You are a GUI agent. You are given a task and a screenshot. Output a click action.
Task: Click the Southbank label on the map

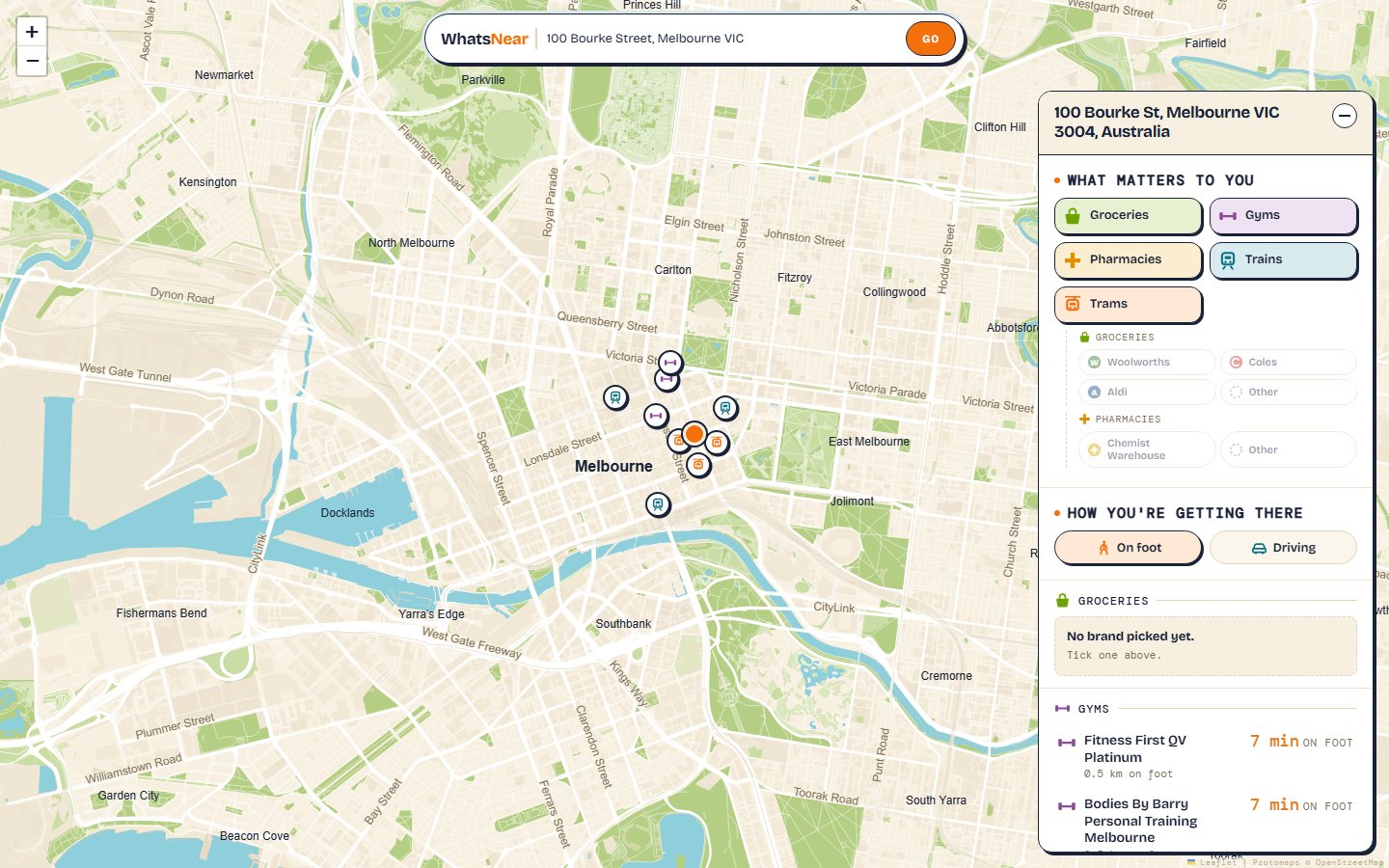click(x=623, y=624)
